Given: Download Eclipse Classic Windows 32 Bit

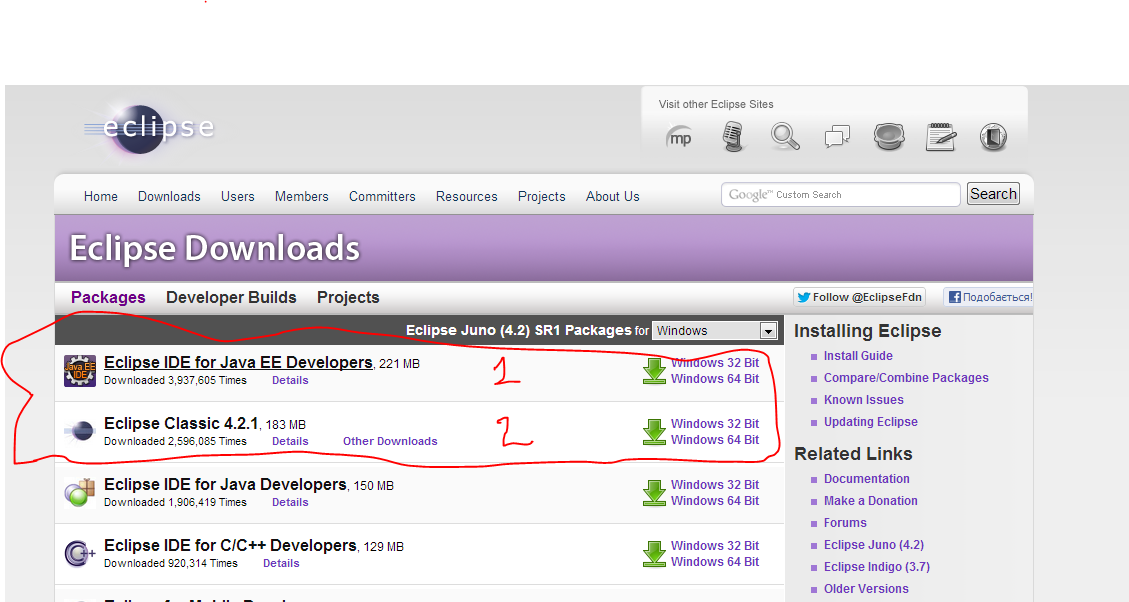Looking at the screenshot, I should click(715, 424).
